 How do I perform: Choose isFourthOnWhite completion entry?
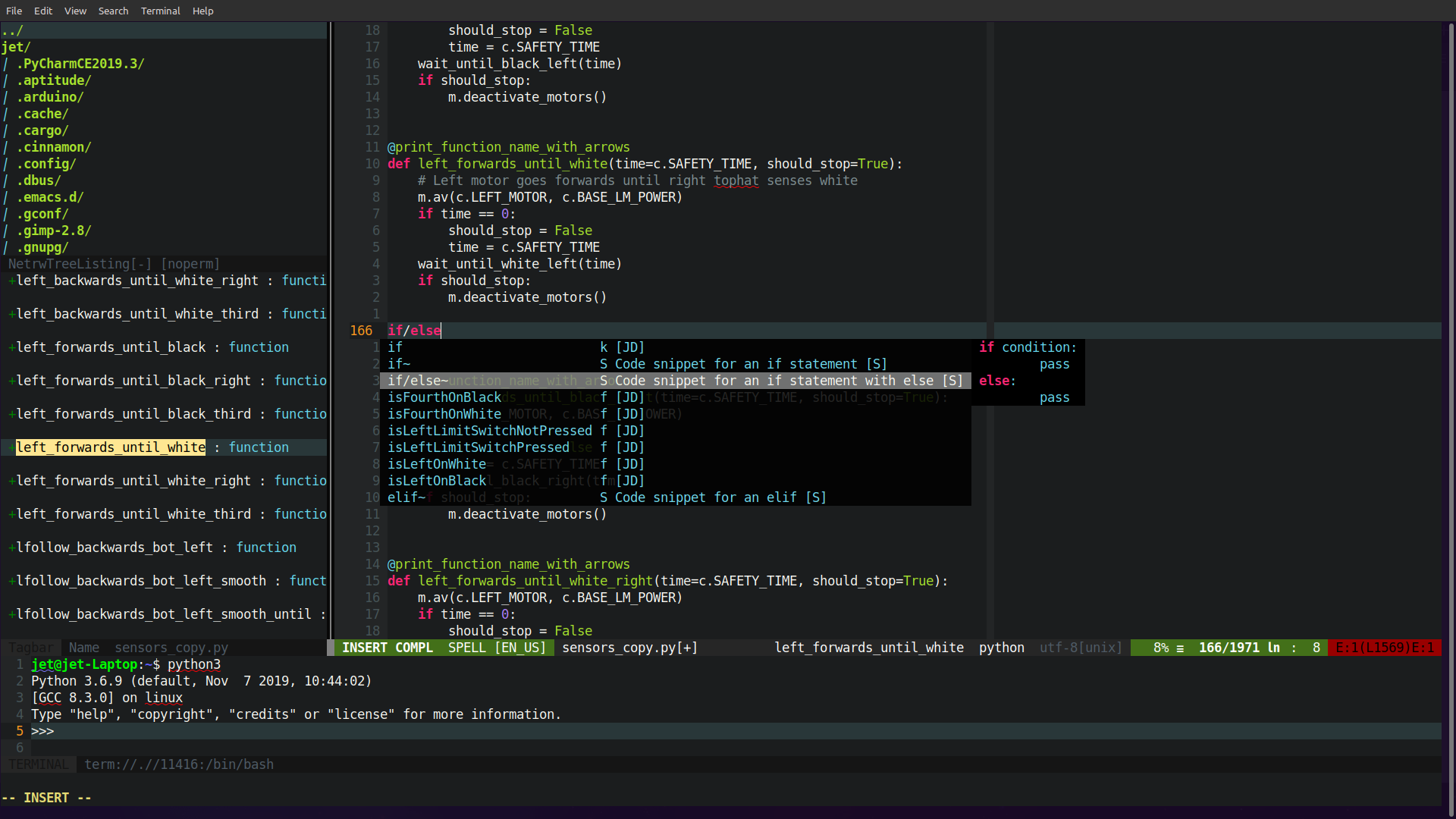coord(675,414)
